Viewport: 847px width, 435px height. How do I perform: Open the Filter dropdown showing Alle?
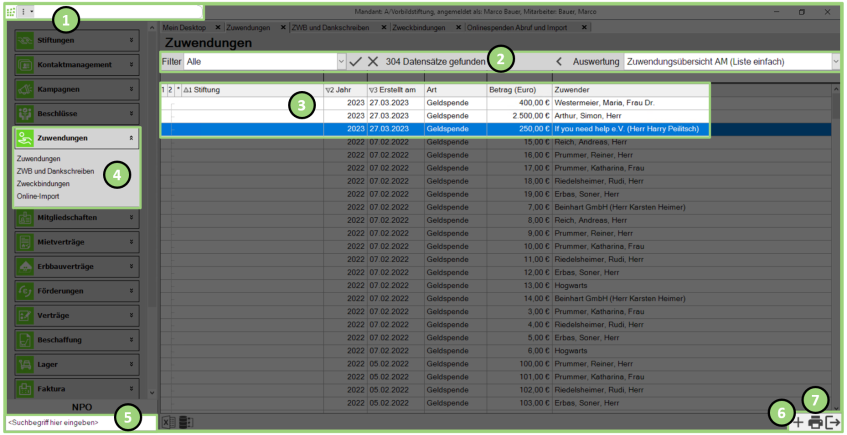click(x=341, y=62)
